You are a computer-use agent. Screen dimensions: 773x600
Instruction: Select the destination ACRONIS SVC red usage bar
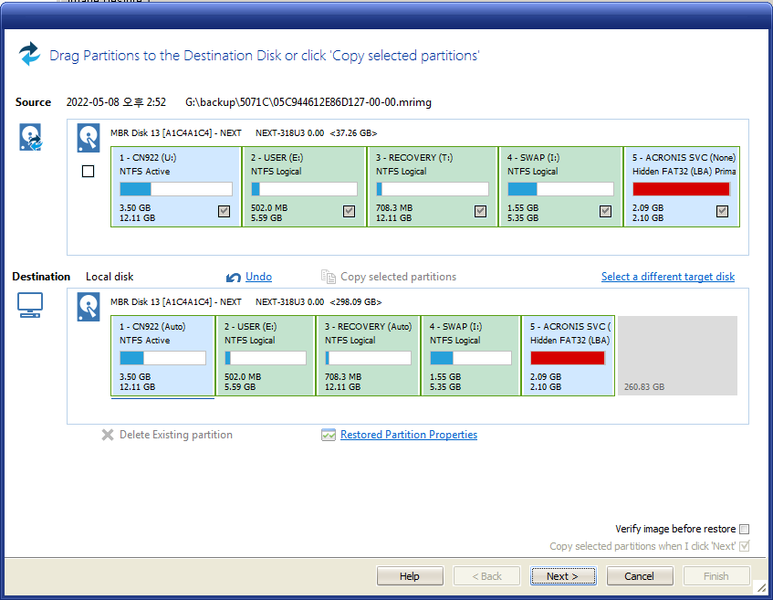[x=567, y=358]
